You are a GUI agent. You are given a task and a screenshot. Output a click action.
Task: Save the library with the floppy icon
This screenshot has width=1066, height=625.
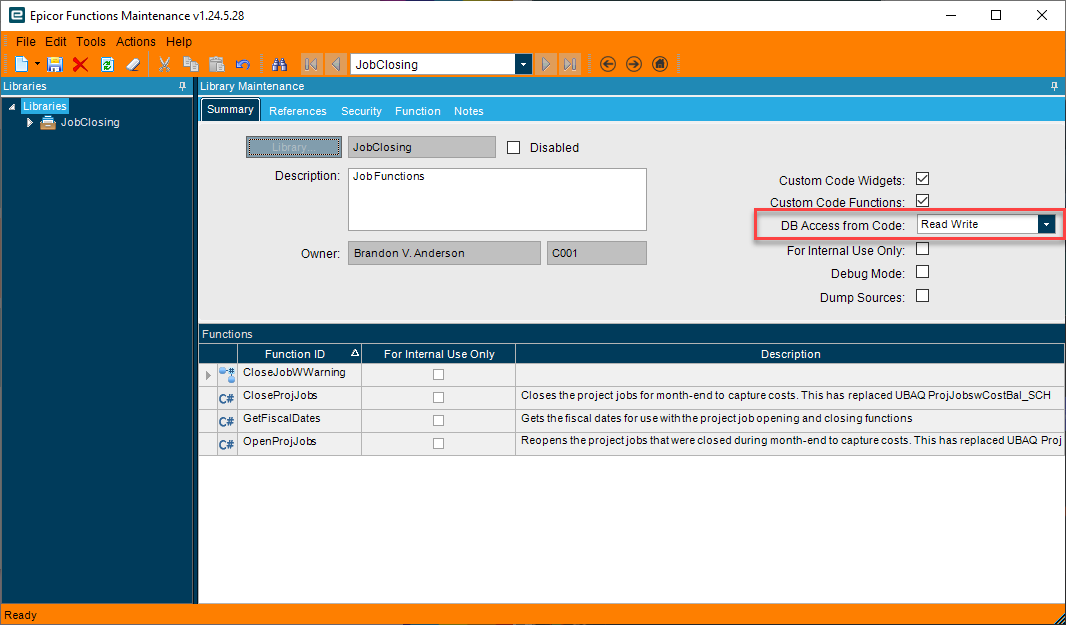54,64
